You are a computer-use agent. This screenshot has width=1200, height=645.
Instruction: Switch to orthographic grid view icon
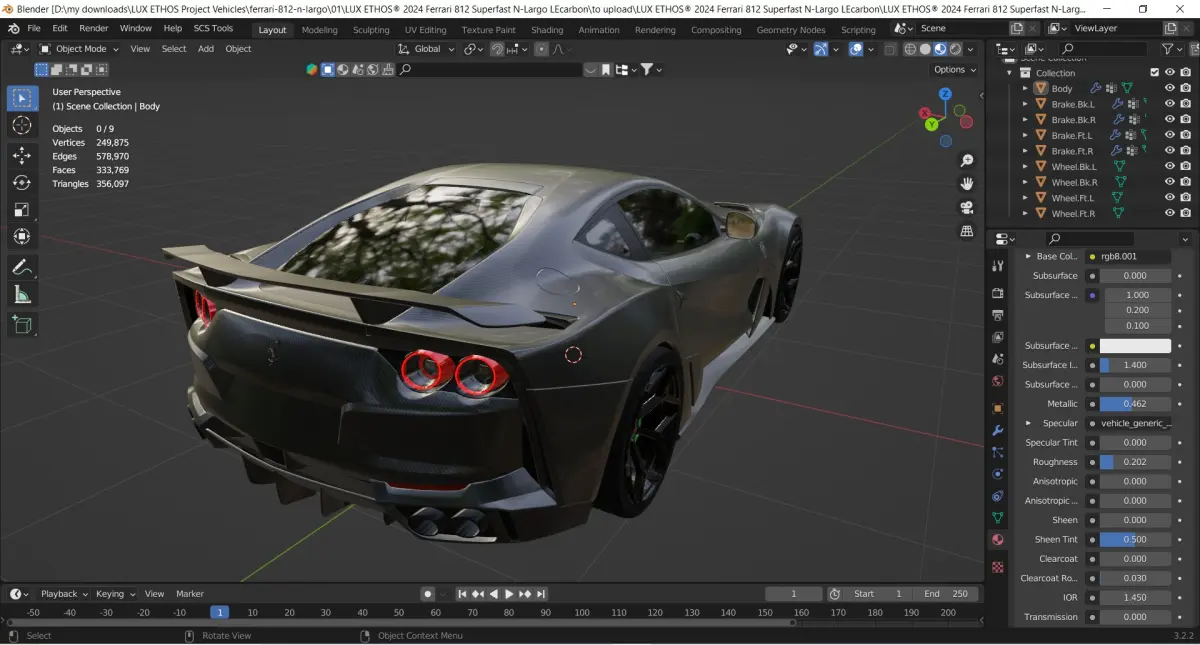pyautogui.click(x=967, y=231)
